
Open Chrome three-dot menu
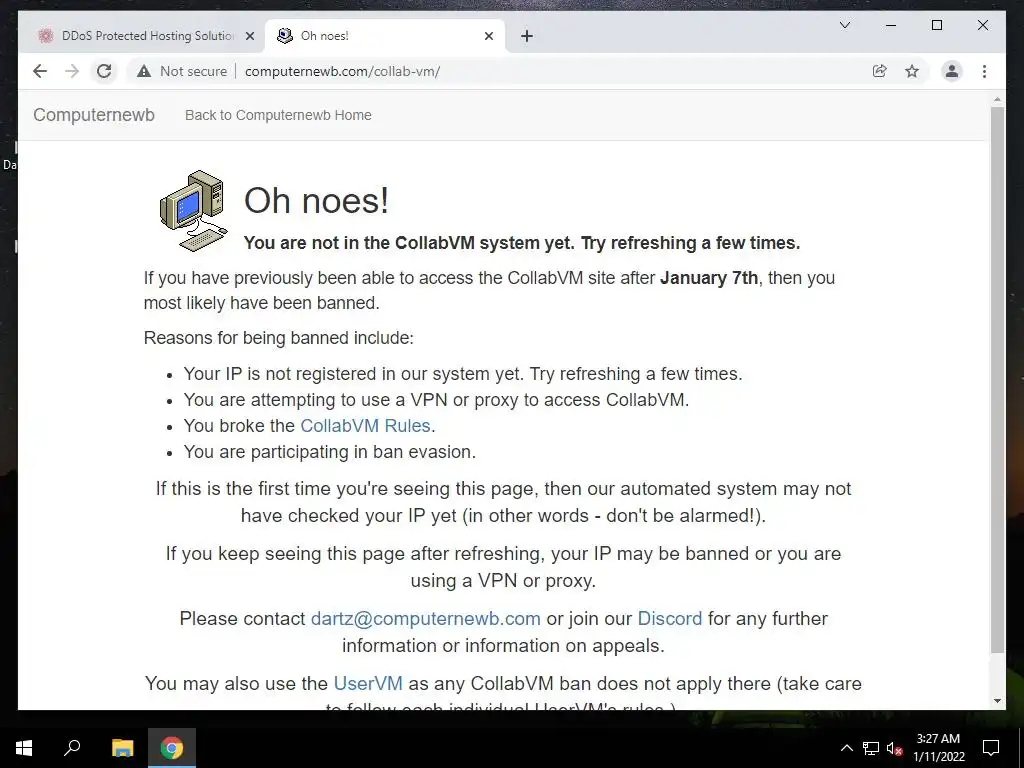pyautogui.click(x=984, y=71)
